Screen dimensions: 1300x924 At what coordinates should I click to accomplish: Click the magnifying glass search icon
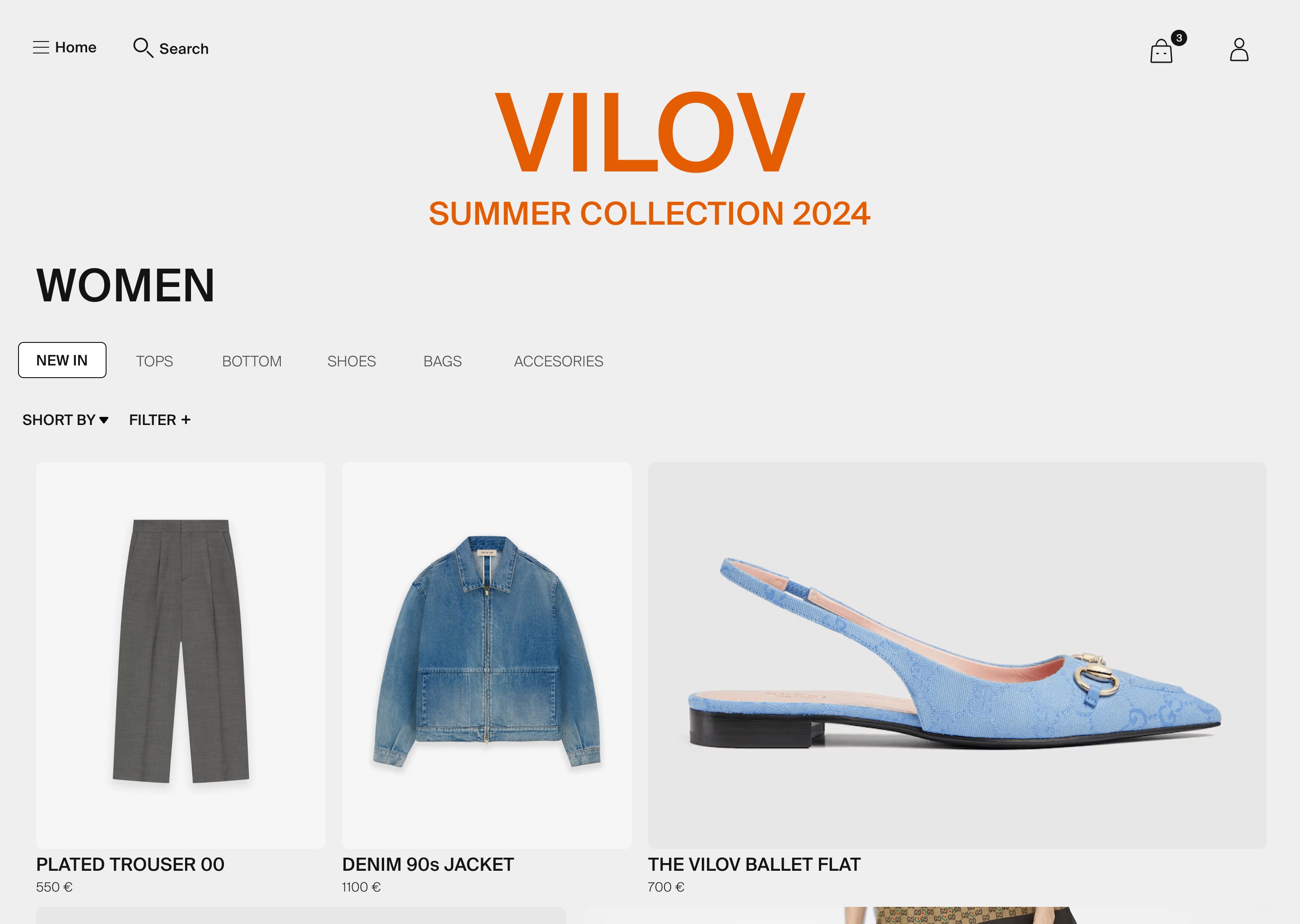[143, 48]
